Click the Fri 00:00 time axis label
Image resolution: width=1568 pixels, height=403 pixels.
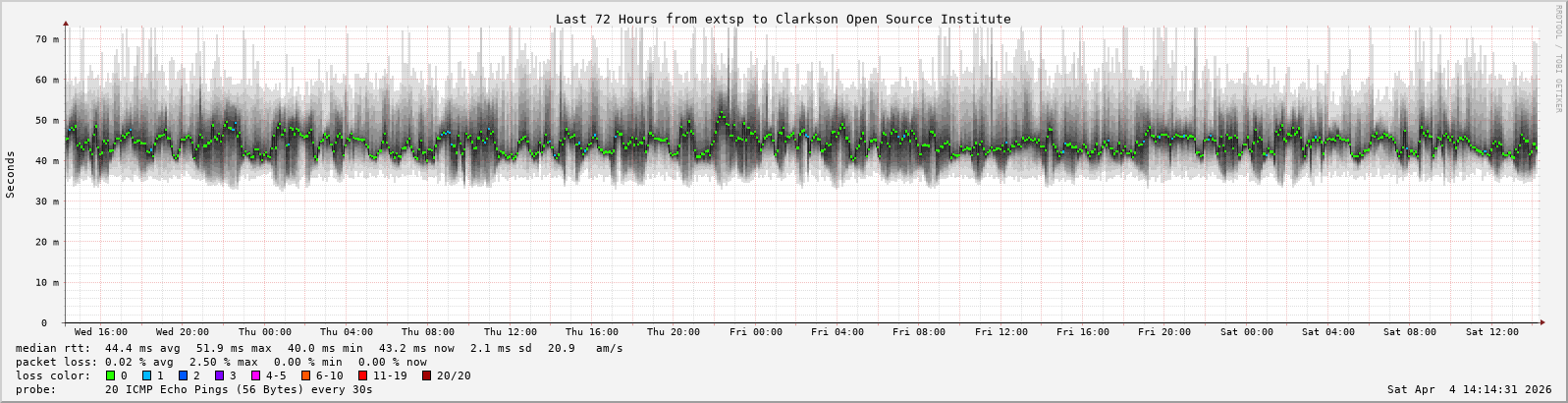coord(755,332)
